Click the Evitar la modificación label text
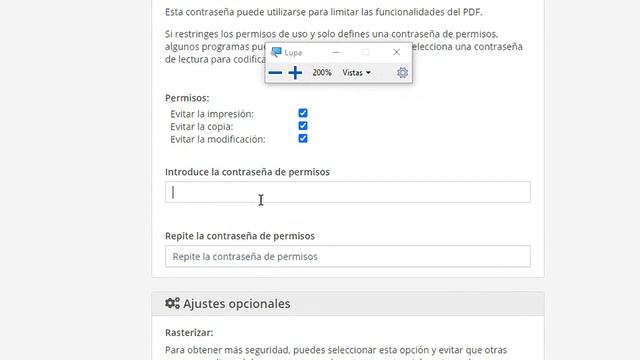This screenshot has width=640, height=360. (x=218, y=139)
